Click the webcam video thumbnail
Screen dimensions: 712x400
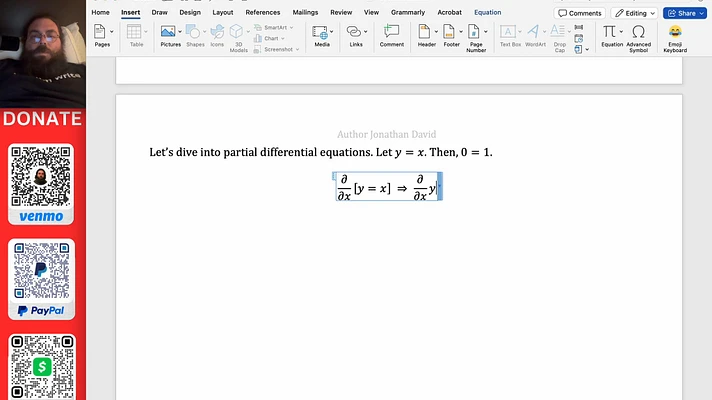[43, 54]
